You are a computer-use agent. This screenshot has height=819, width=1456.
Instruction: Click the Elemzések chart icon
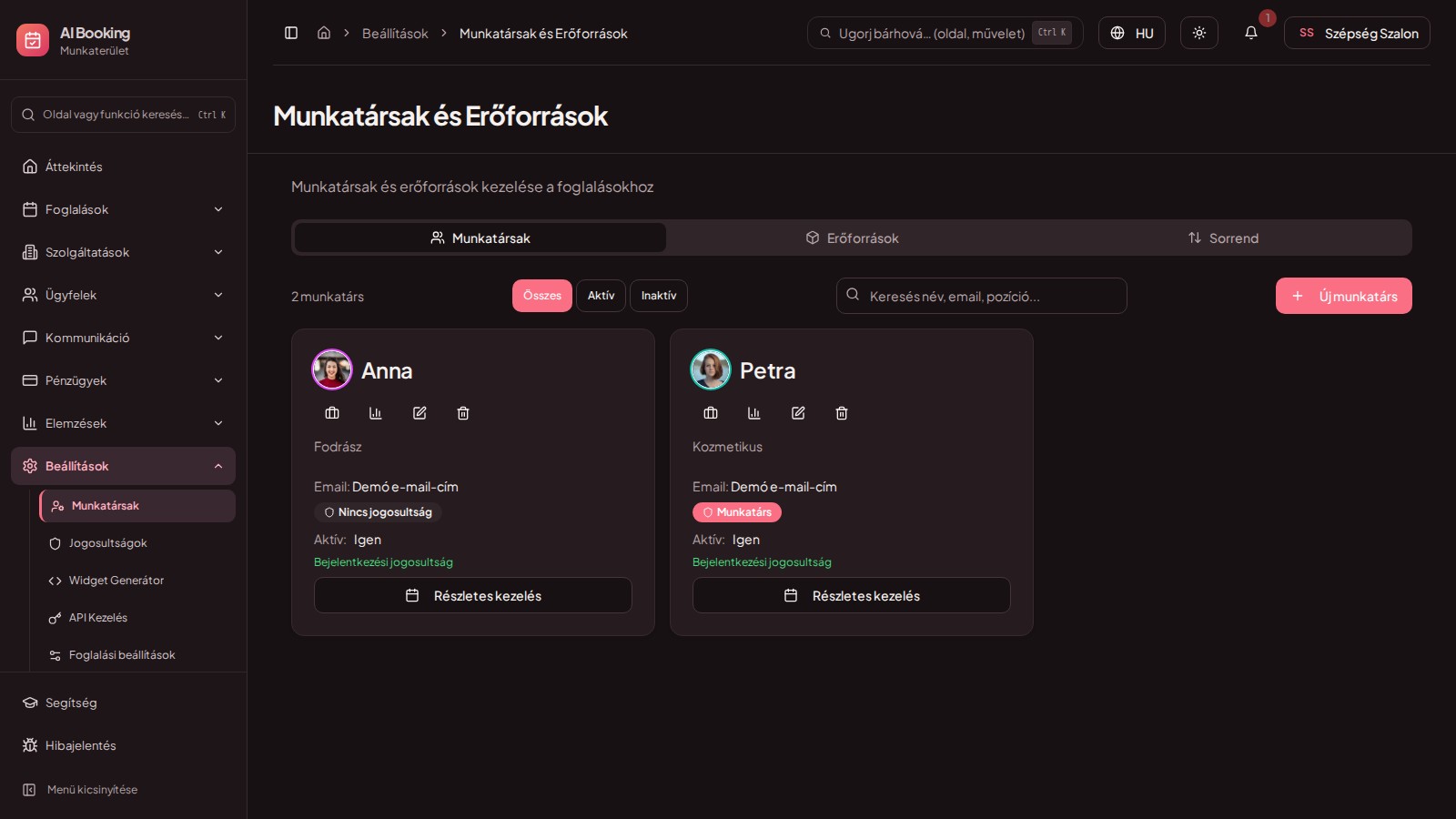click(x=30, y=423)
